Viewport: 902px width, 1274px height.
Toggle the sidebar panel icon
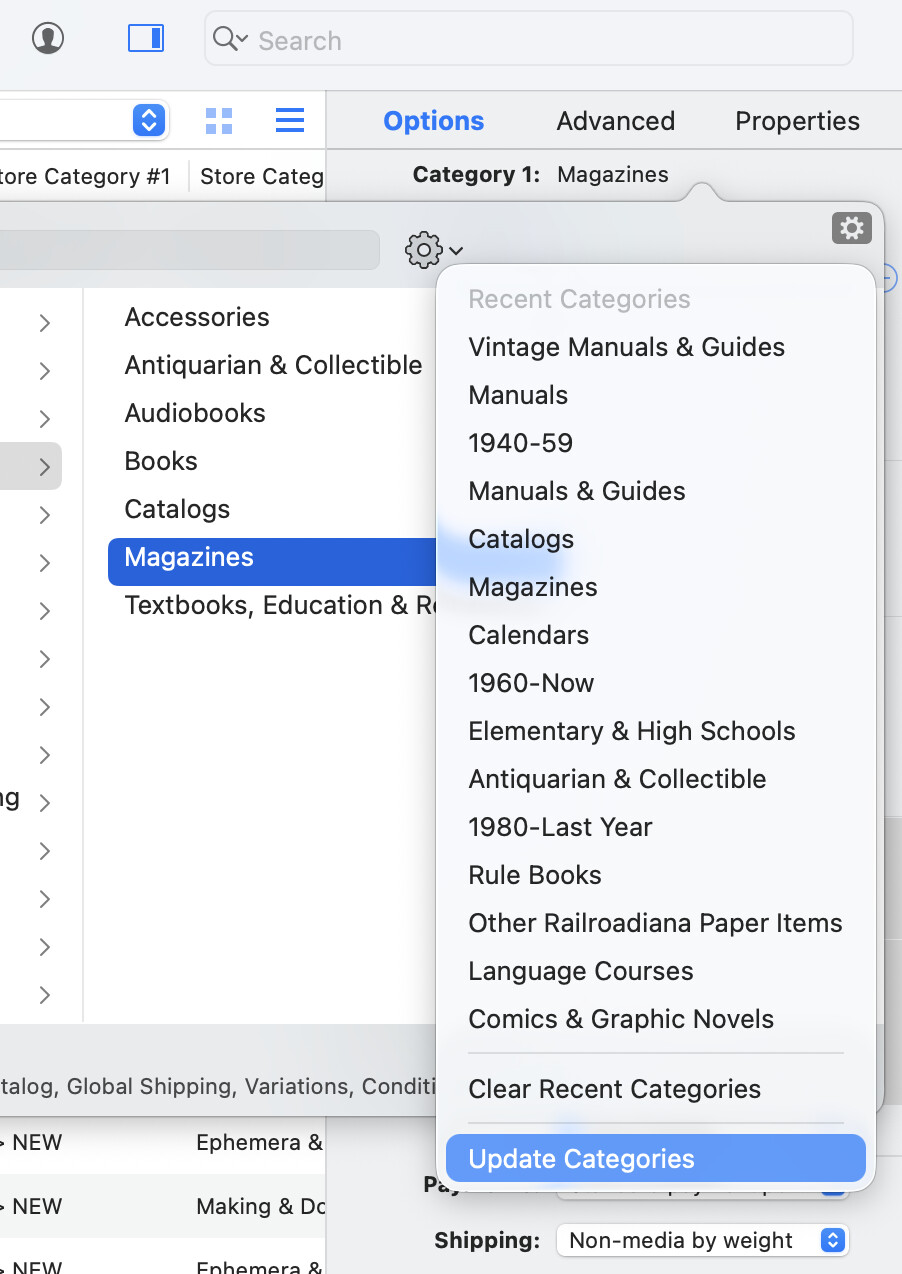146,39
